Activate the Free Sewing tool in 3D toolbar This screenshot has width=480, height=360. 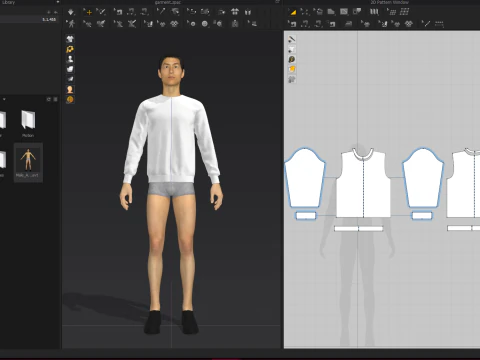(x=144, y=12)
